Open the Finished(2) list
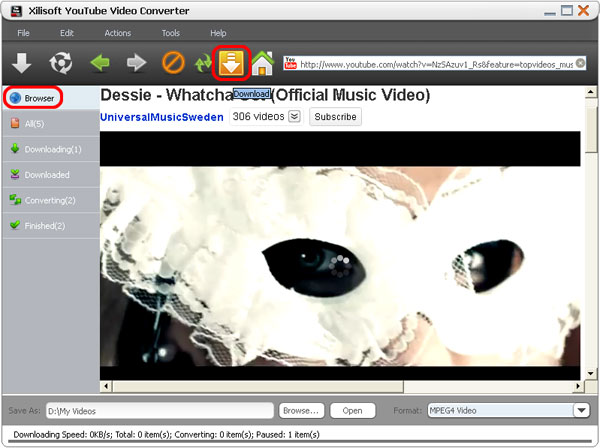Viewport: 600px width, 448px height. pos(51,226)
